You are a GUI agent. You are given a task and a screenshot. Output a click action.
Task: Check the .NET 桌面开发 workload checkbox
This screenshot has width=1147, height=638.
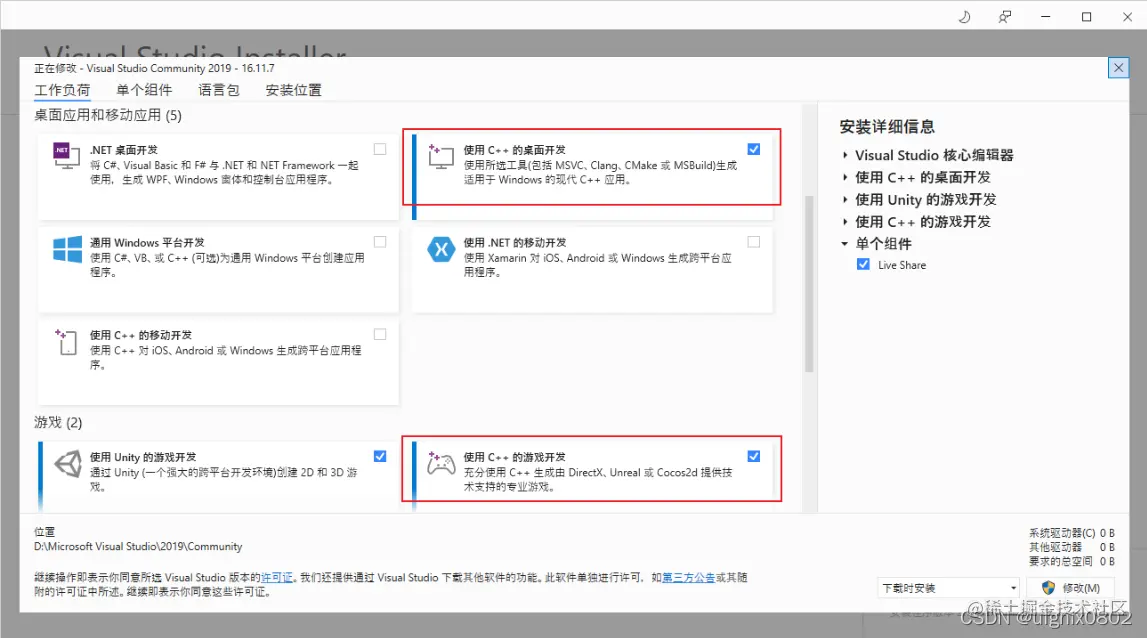380,149
